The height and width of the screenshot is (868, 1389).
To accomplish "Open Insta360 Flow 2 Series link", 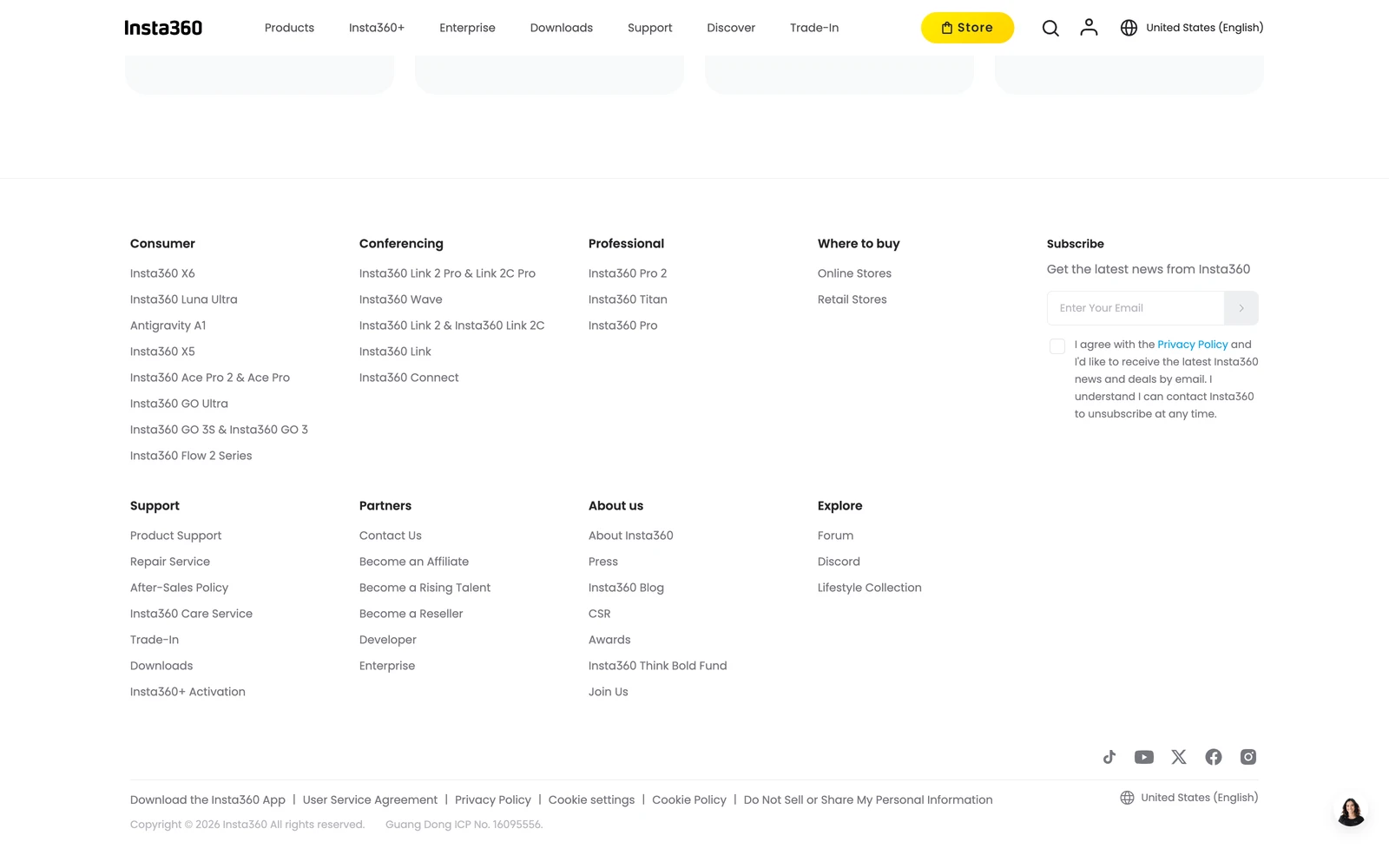I will pyautogui.click(x=191, y=456).
